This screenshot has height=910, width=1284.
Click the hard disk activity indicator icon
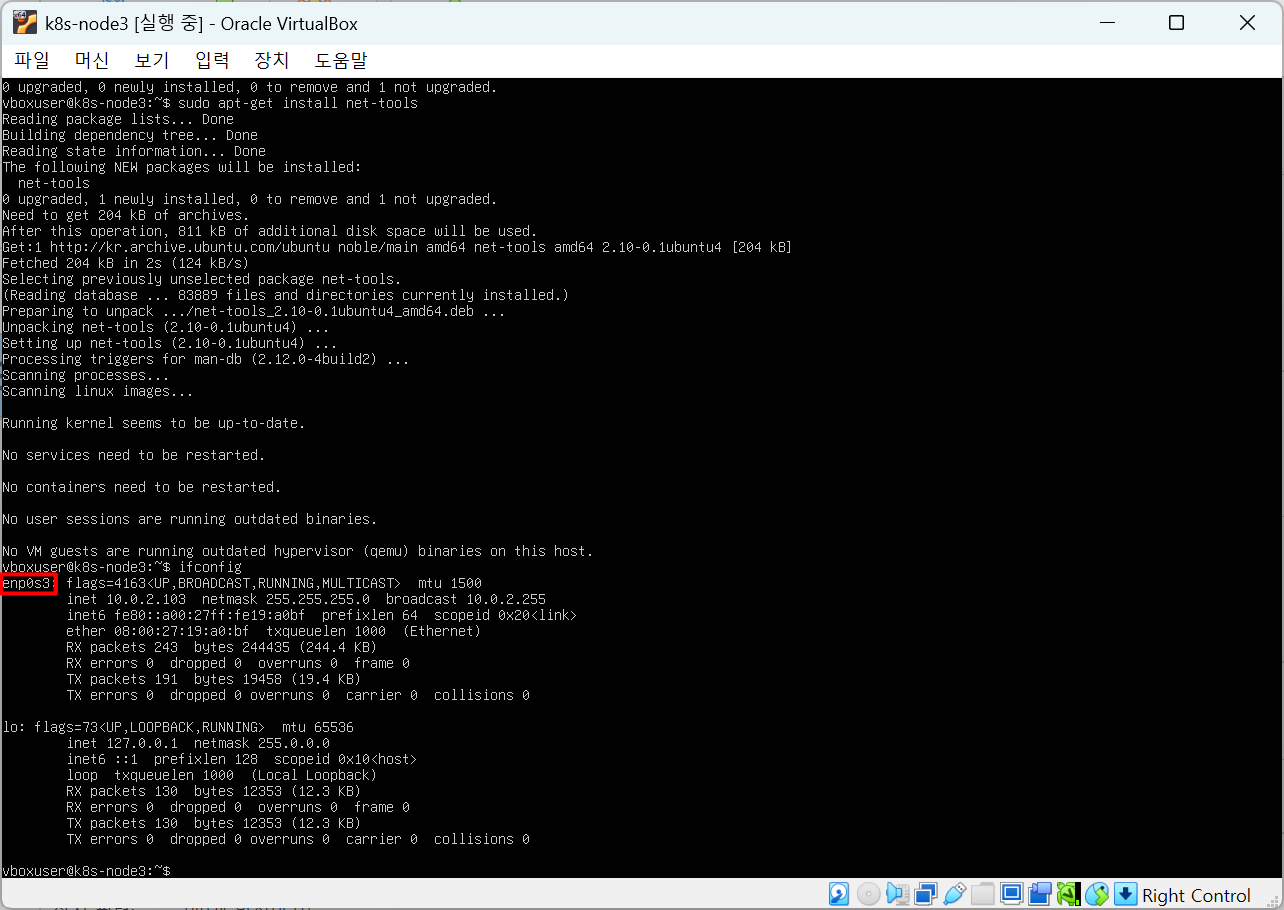click(839, 893)
